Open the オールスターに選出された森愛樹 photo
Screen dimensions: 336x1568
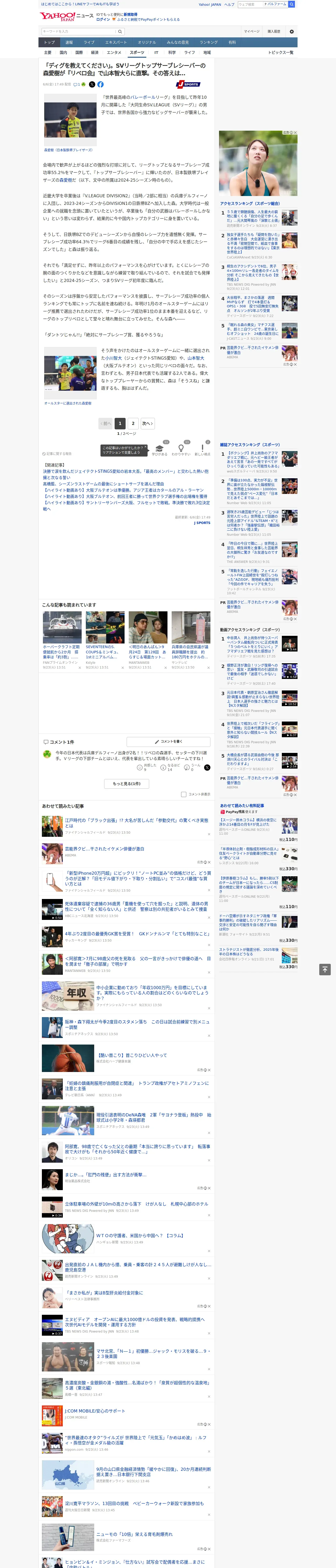70,374
